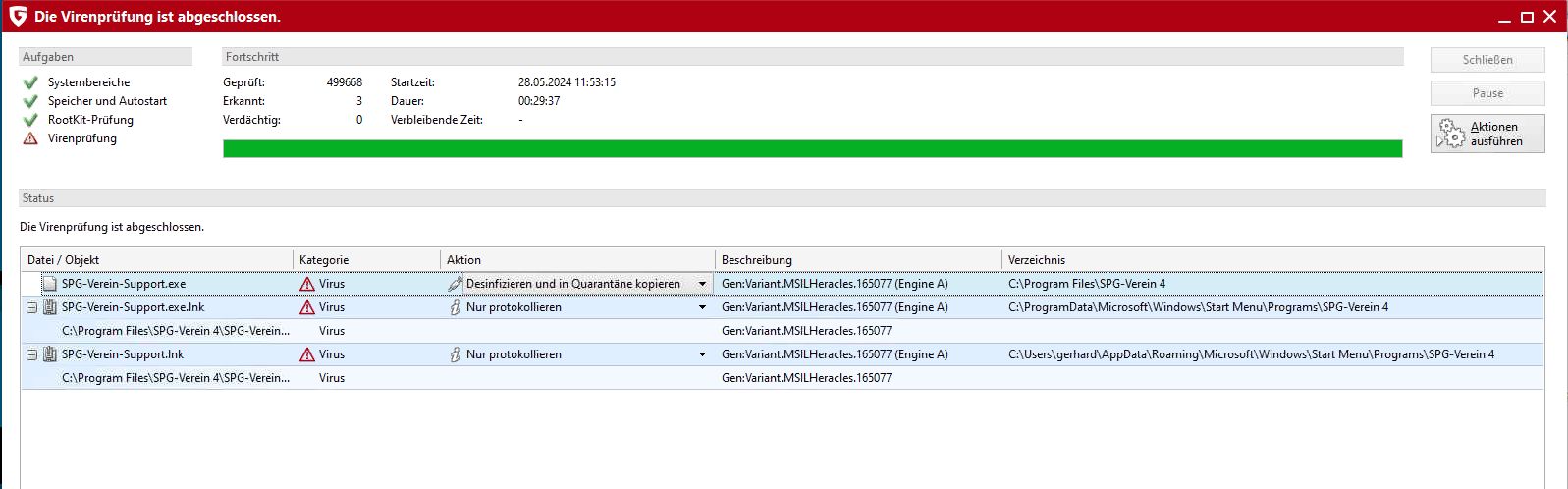This screenshot has width=1568, height=489.
Task: Open action dropdown for SPG-Verein-Support.exe
Action: tap(702, 284)
